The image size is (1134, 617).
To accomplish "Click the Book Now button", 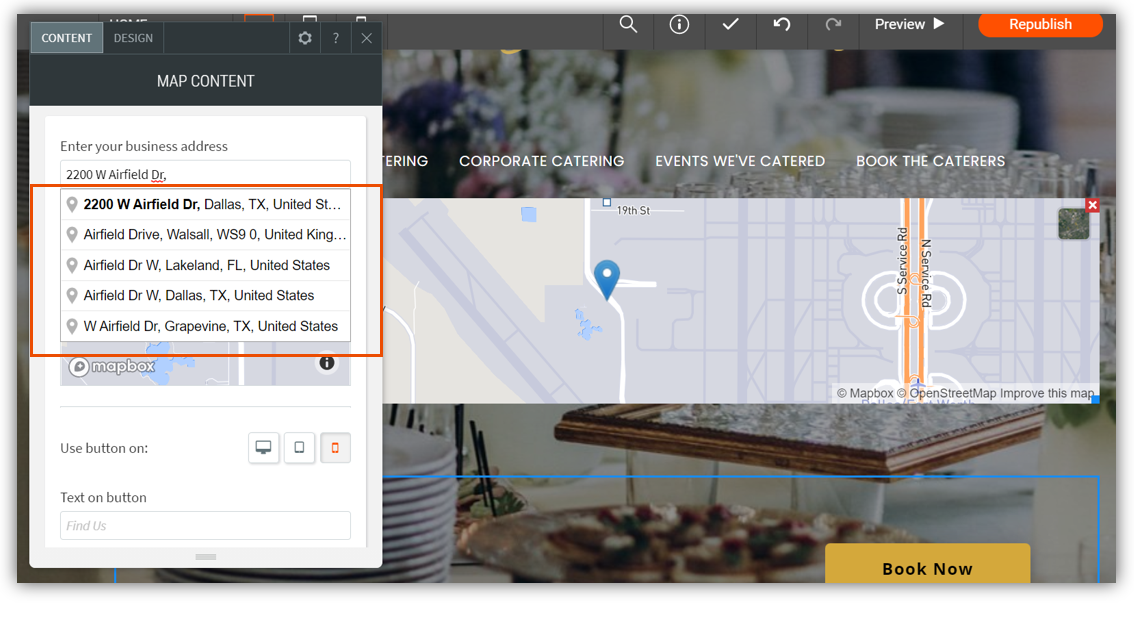I will coord(927,568).
